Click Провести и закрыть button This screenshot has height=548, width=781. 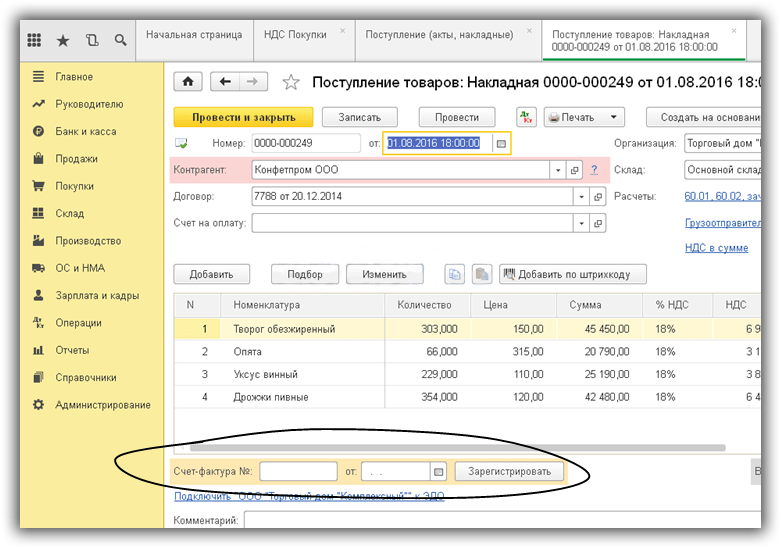tap(244, 118)
